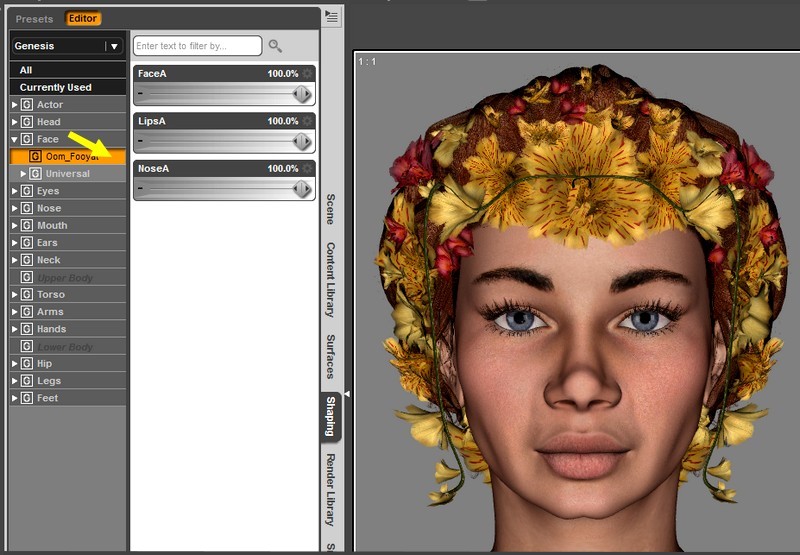Select the Ears category label
800x555 pixels.
tap(47, 243)
